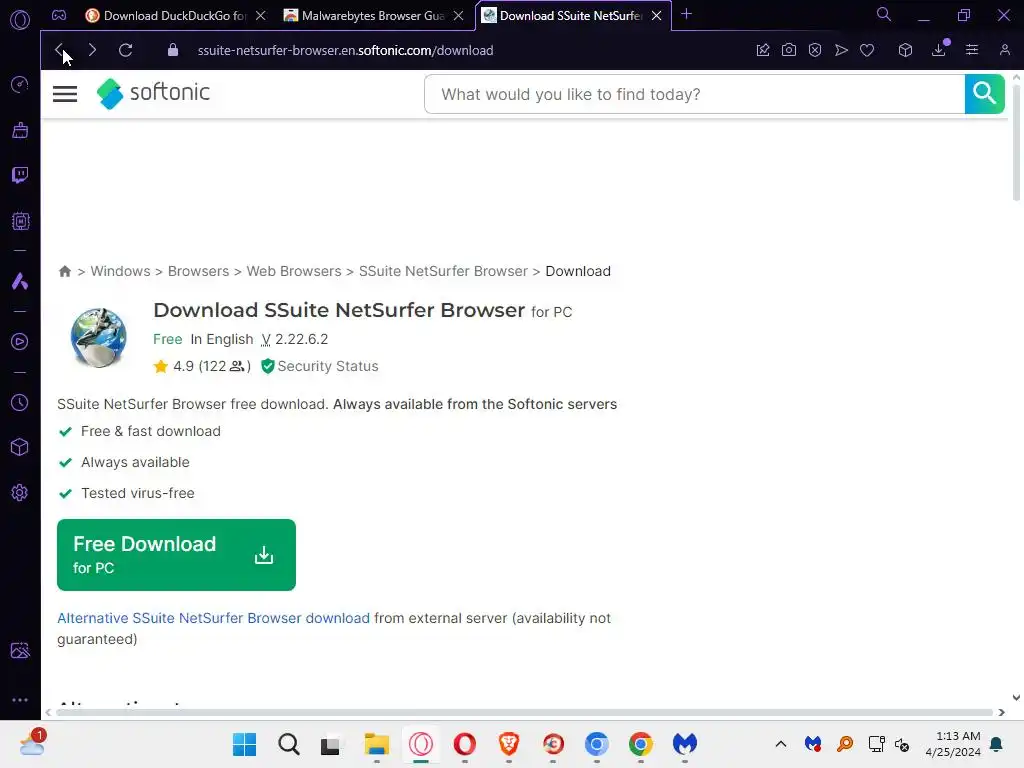Open History clock icon in sidebar
Screen dimensions: 1024x768
(x=20, y=402)
